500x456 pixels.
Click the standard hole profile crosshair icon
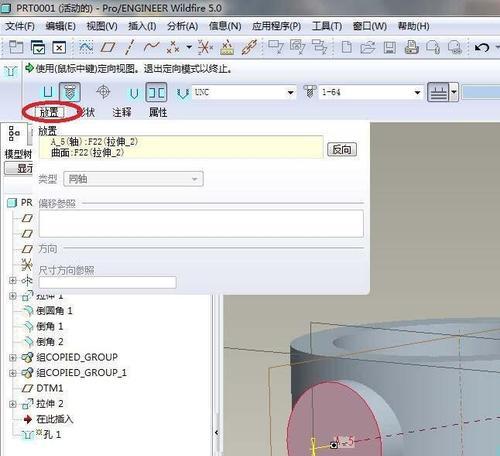tap(103, 92)
